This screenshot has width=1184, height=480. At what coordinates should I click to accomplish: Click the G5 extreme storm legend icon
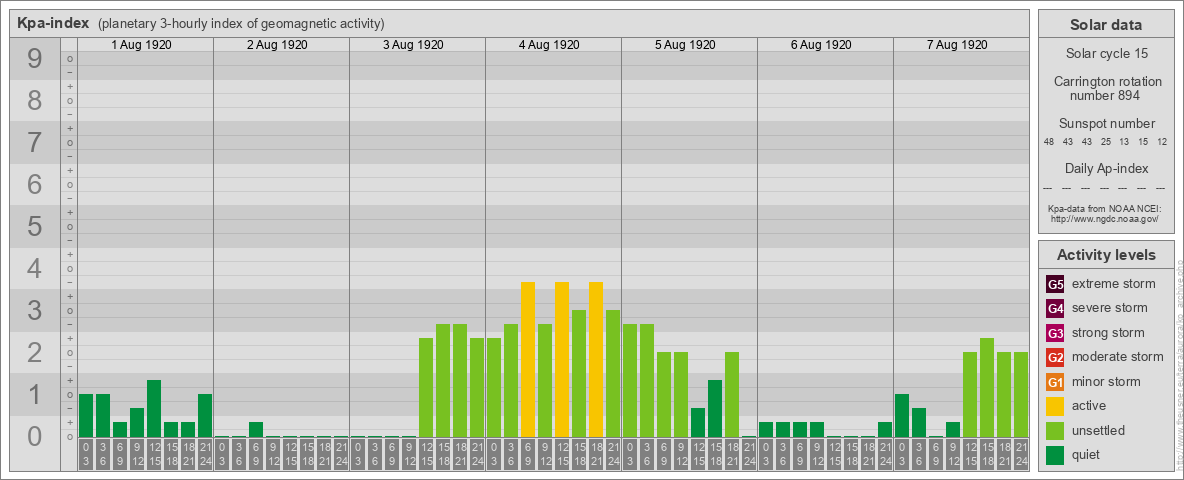[x=1056, y=284]
